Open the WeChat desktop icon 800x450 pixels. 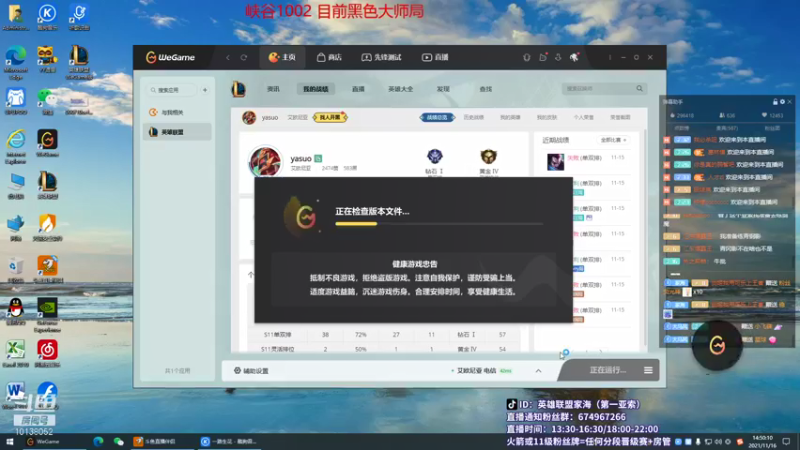pos(47,102)
